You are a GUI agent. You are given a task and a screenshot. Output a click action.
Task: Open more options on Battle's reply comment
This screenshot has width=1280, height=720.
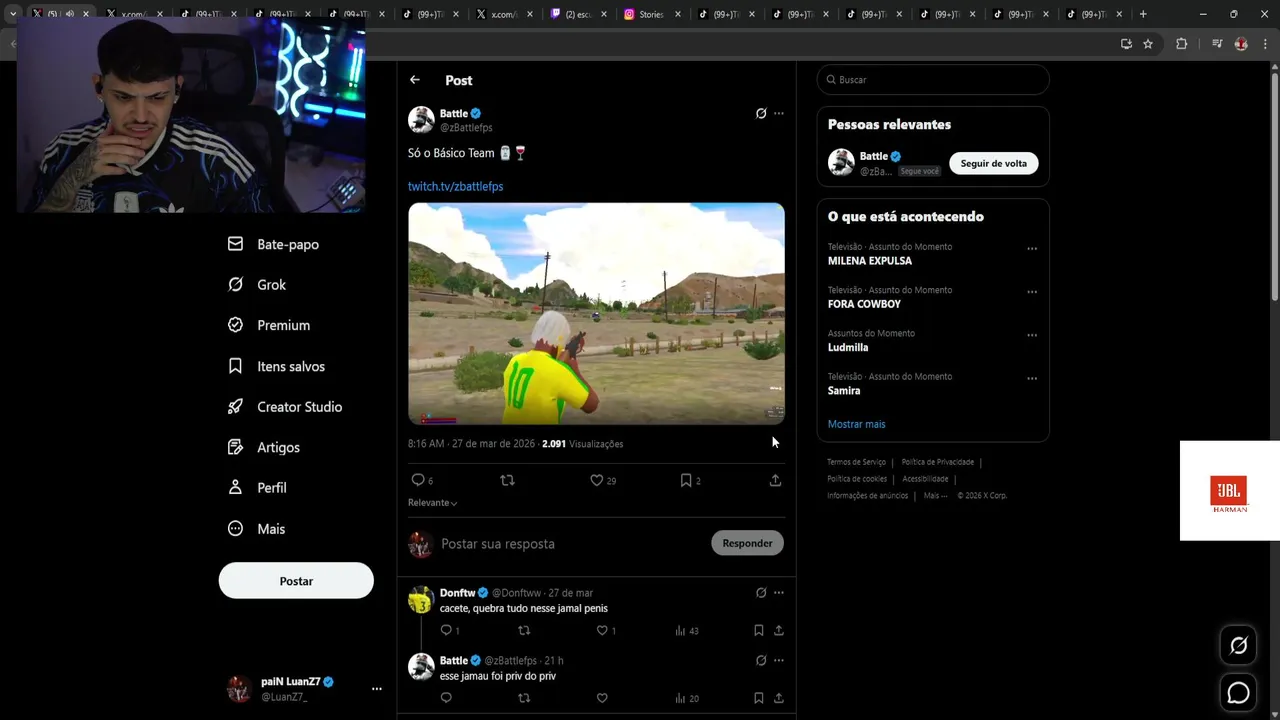pyautogui.click(x=779, y=660)
